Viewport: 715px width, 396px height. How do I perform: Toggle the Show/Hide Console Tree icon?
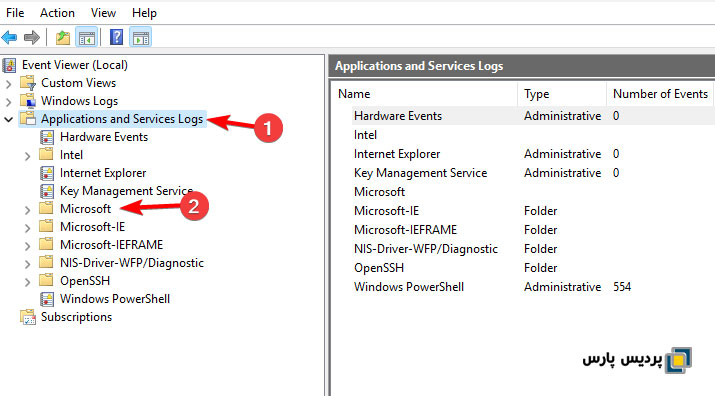click(x=87, y=37)
